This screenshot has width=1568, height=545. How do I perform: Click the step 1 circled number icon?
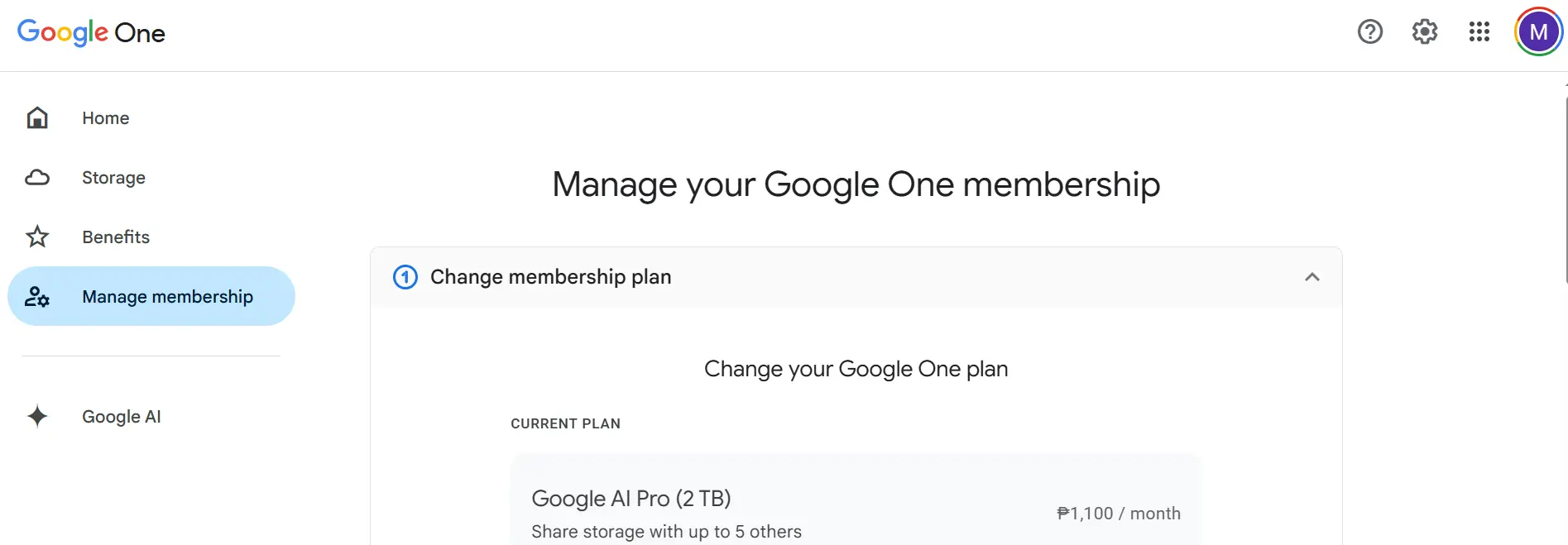(x=405, y=277)
